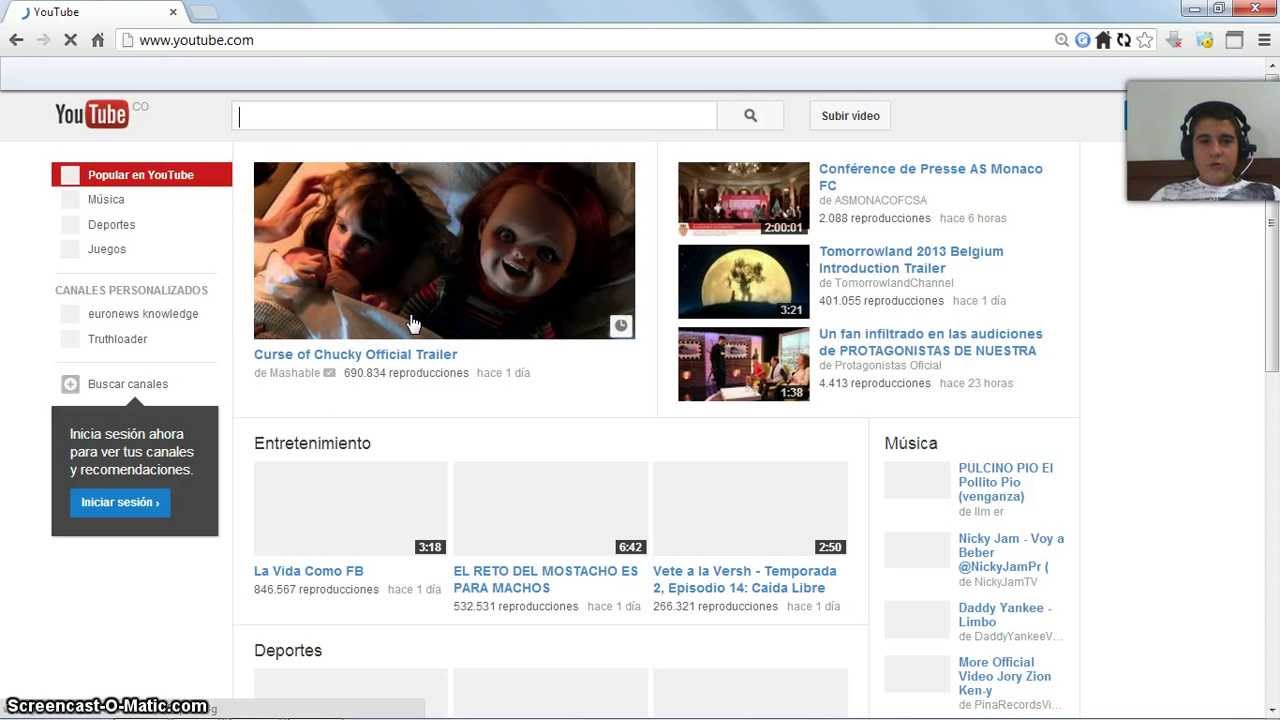Click the Protagonistas audition thumbnail
Viewport: 1280px width, 720px height.
[743, 364]
